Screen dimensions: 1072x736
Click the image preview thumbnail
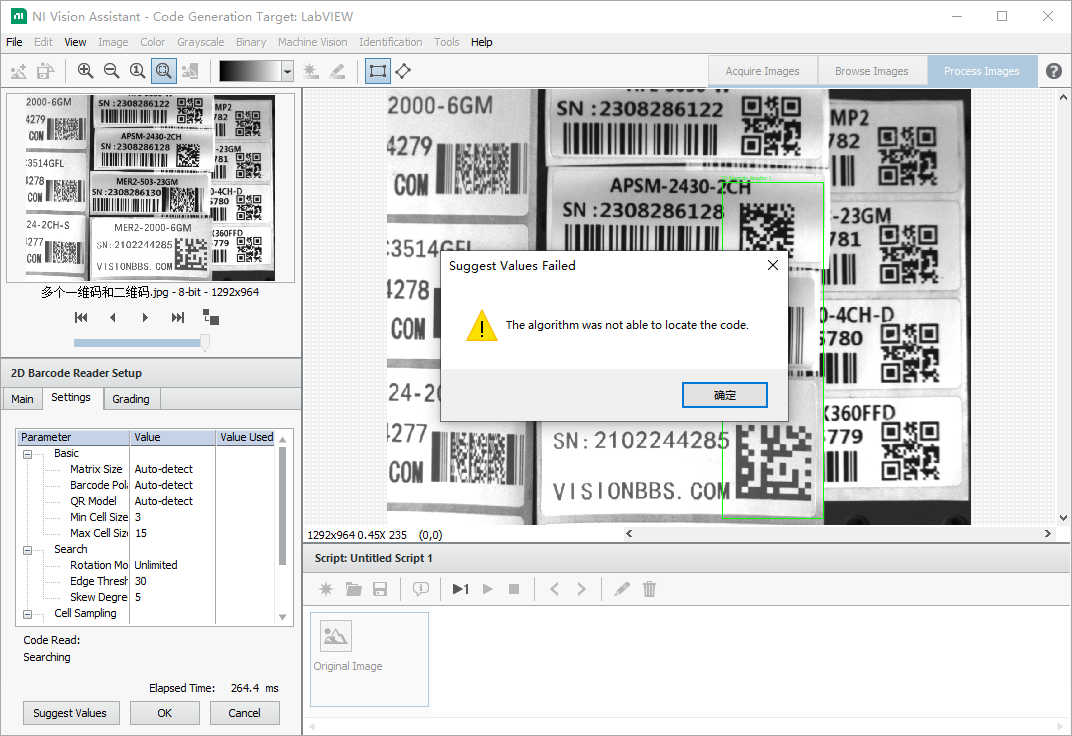(x=150, y=188)
